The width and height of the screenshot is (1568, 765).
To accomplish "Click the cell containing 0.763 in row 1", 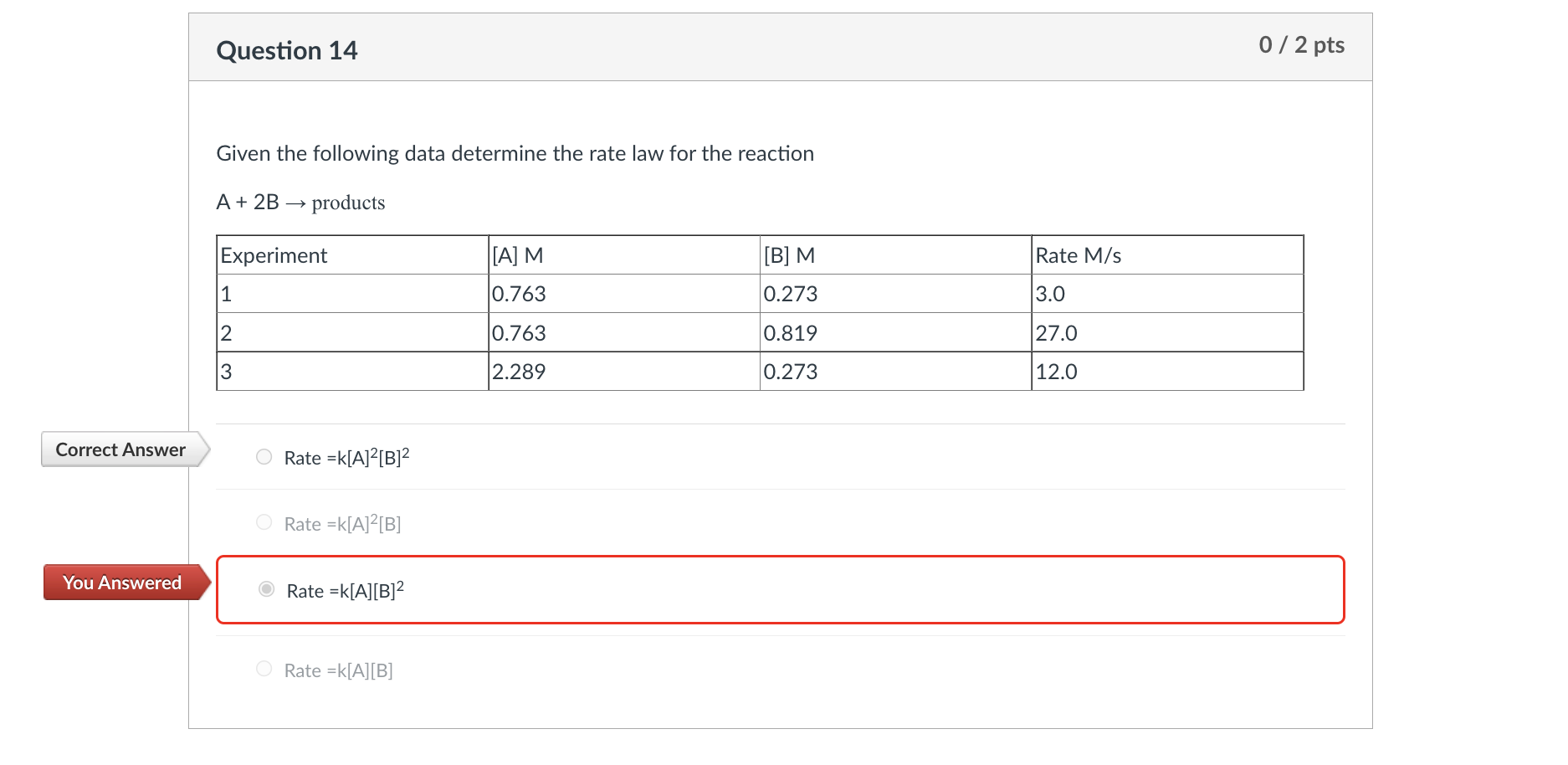I will coord(519,294).
